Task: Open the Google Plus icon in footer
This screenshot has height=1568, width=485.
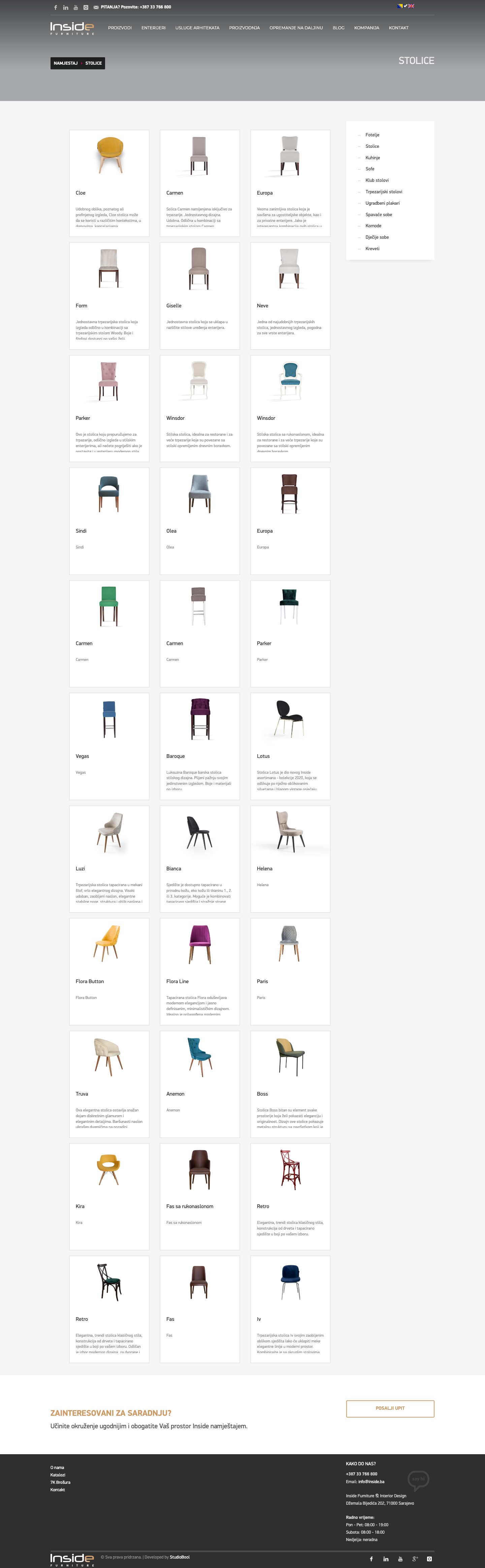Action: (415, 1558)
